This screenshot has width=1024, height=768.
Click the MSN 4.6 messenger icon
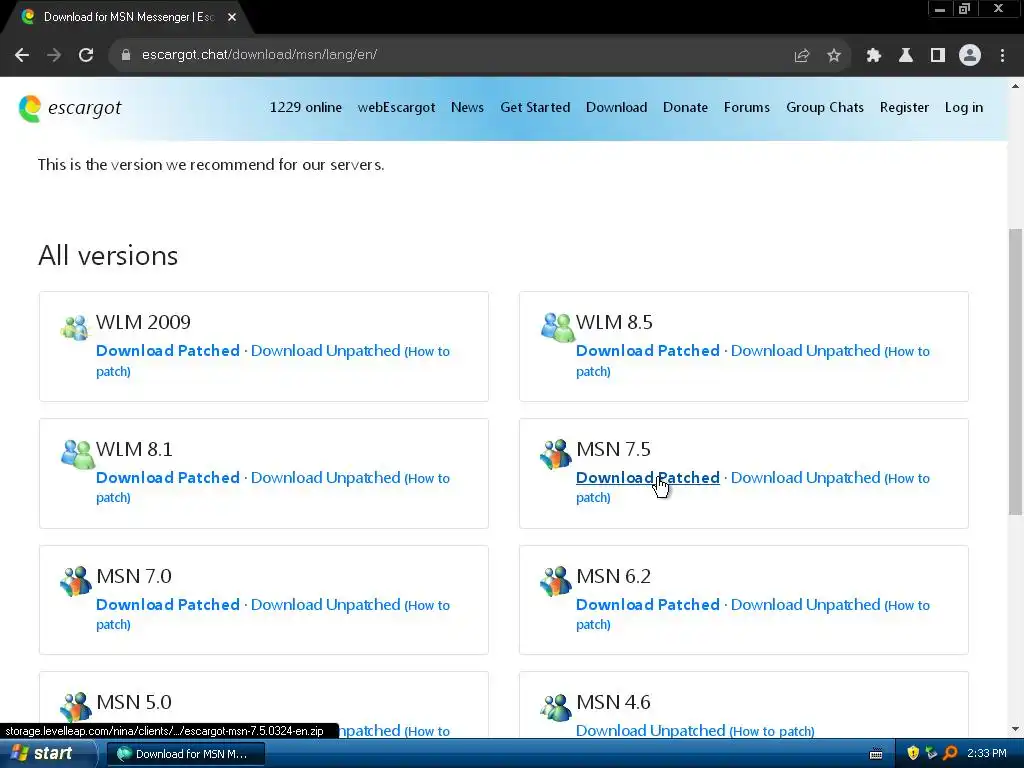click(556, 707)
